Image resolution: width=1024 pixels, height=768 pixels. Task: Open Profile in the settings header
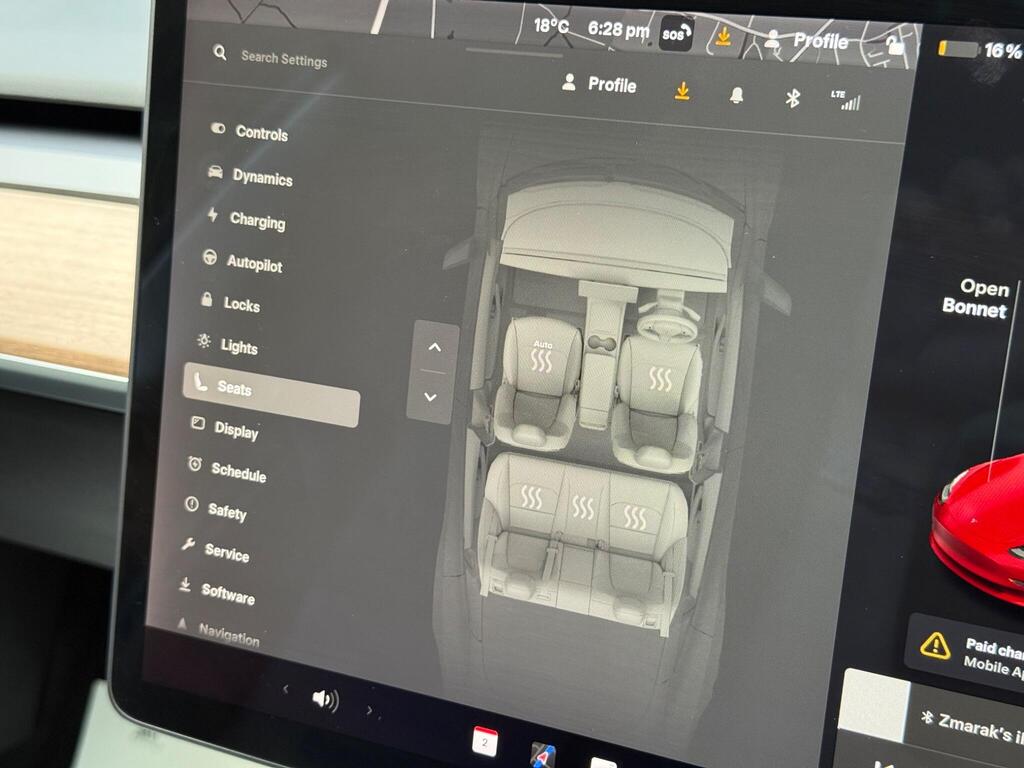(x=599, y=85)
